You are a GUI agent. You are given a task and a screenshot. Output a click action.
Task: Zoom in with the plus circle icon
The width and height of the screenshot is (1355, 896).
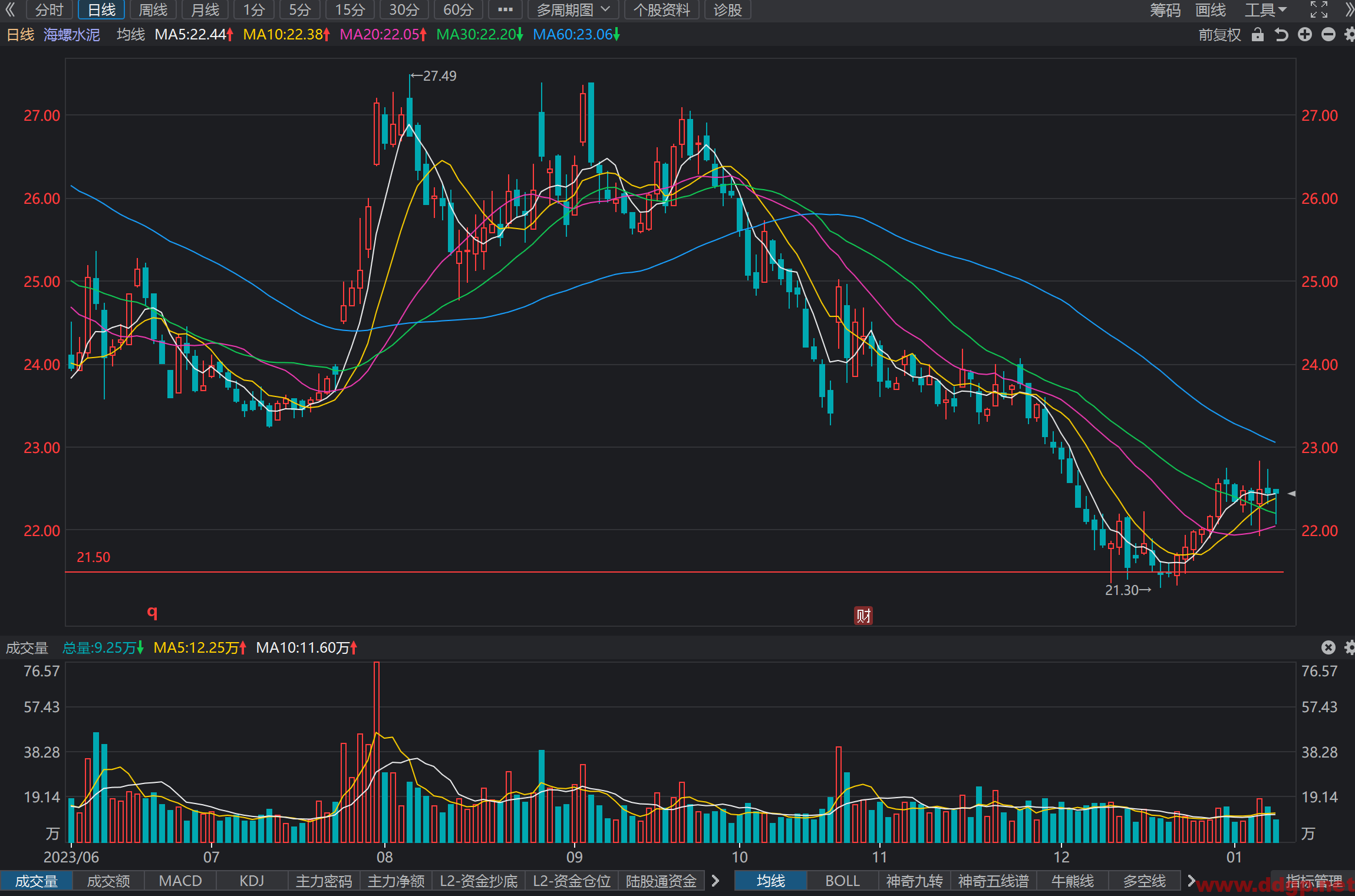1305,35
